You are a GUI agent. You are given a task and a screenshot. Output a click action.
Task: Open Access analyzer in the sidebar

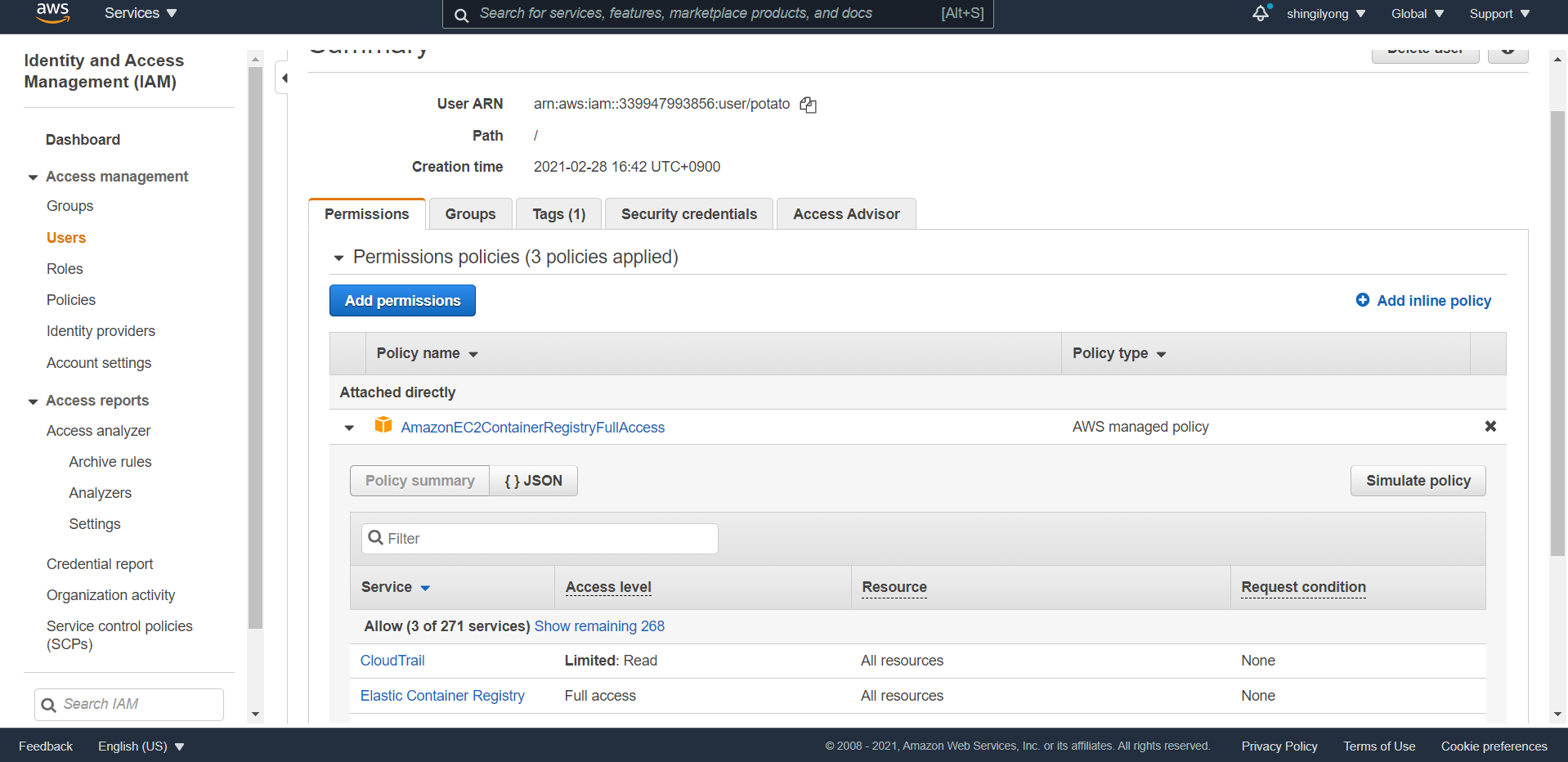tap(98, 431)
